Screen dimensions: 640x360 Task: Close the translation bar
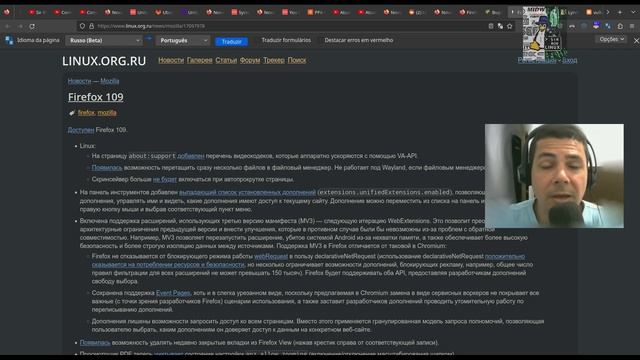pyautogui.click(x=636, y=40)
